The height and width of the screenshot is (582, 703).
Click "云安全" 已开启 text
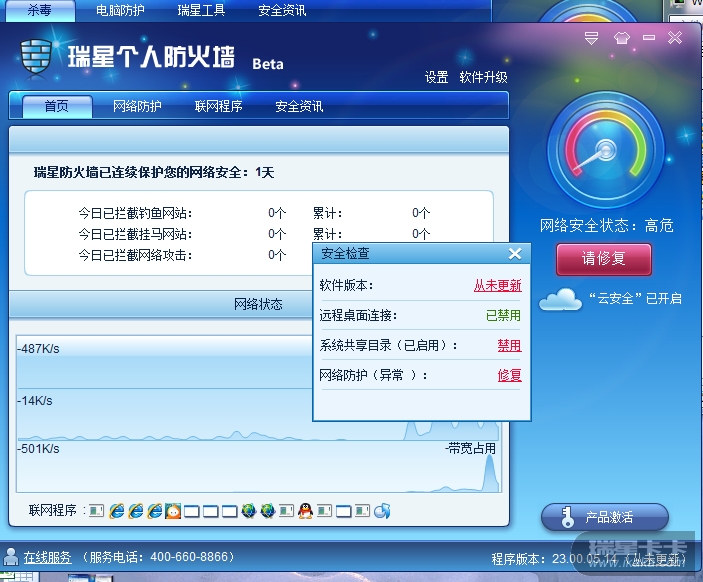[635, 299]
